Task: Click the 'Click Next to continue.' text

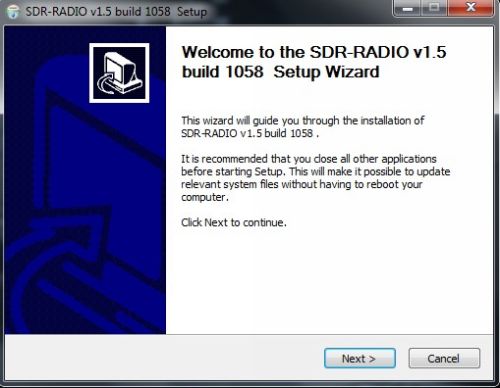Action: tap(234, 222)
